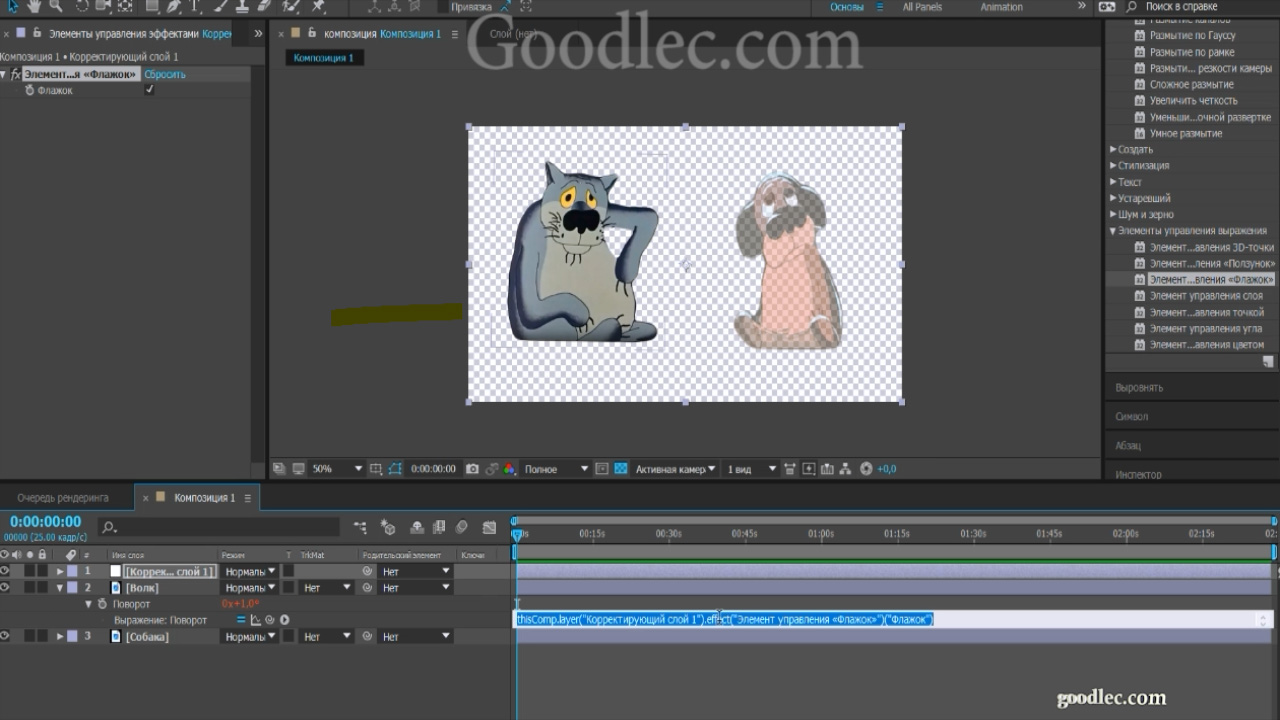Open Активная камера view dropdown

click(676, 469)
